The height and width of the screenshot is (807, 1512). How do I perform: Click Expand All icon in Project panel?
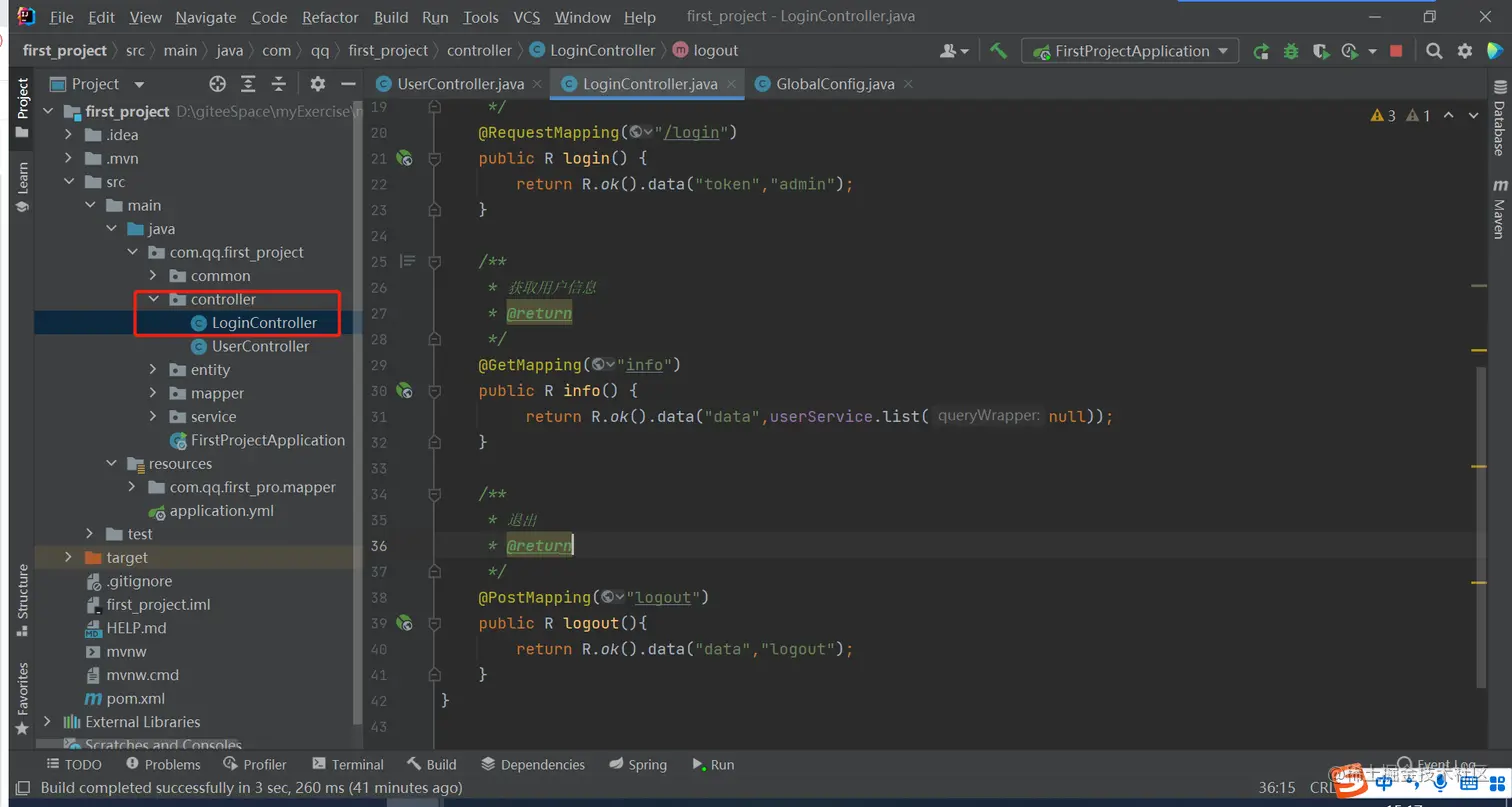(x=248, y=84)
